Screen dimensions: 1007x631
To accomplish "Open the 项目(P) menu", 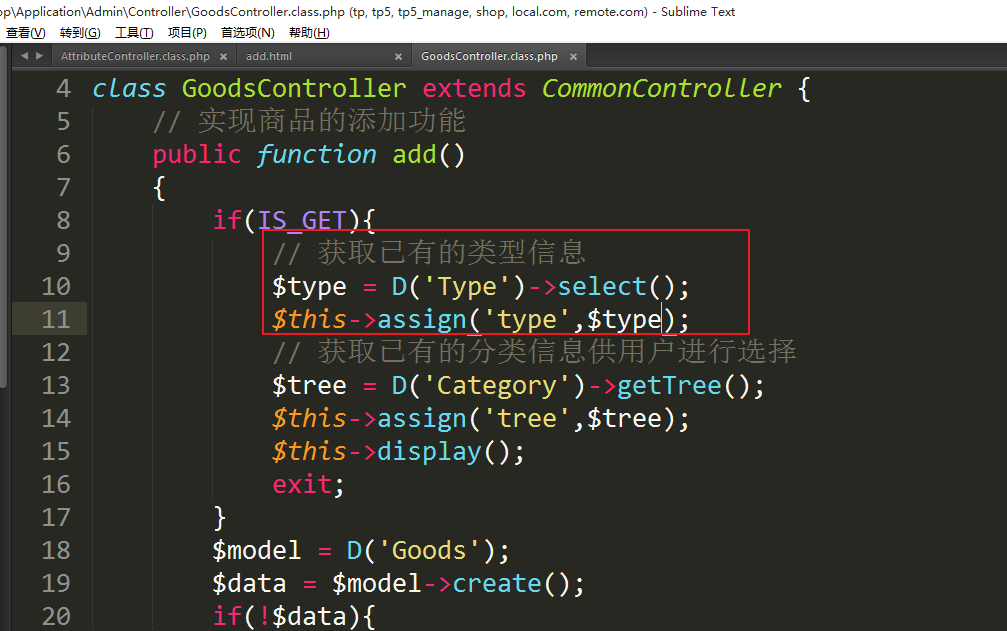I will 187,33.
